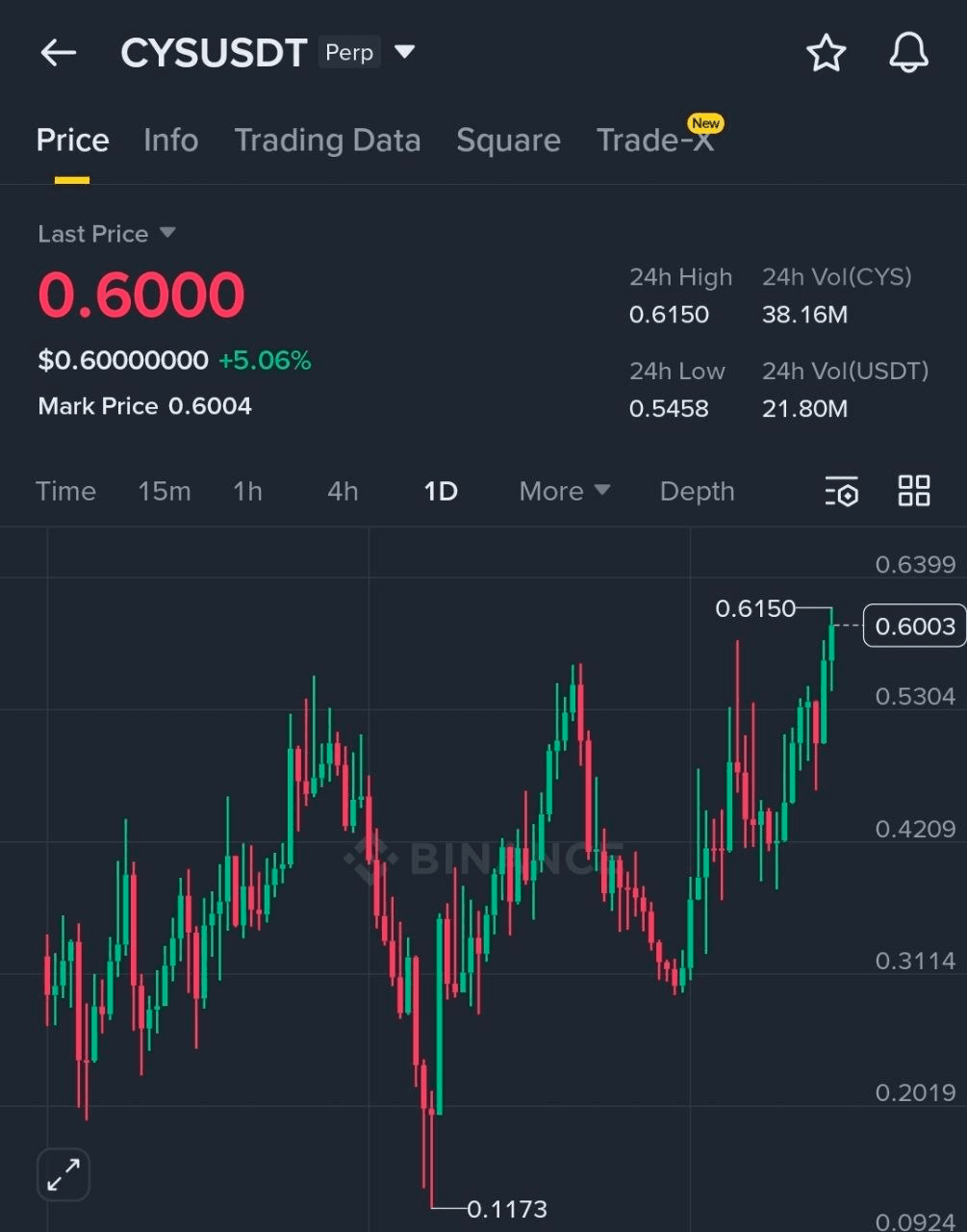
Task: Show the Depth chart view
Action: click(x=697, y=491)
